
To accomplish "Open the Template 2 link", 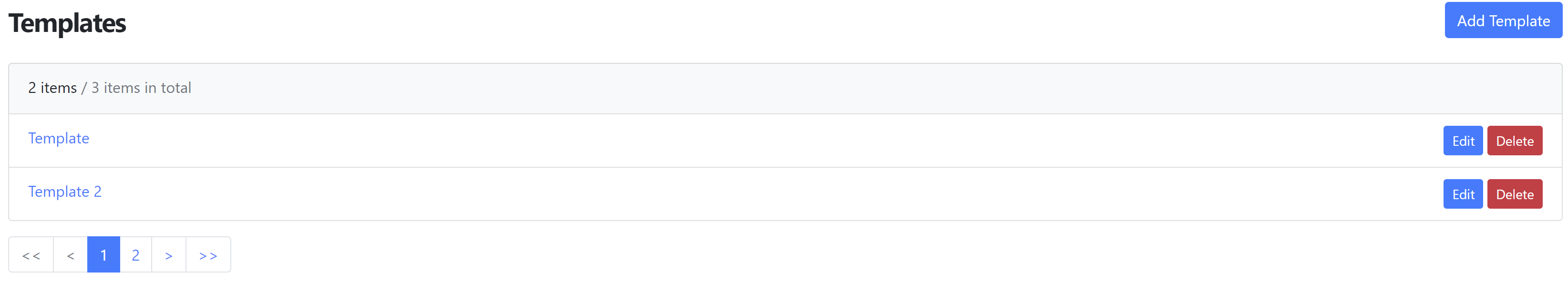I will click(64, 192).
